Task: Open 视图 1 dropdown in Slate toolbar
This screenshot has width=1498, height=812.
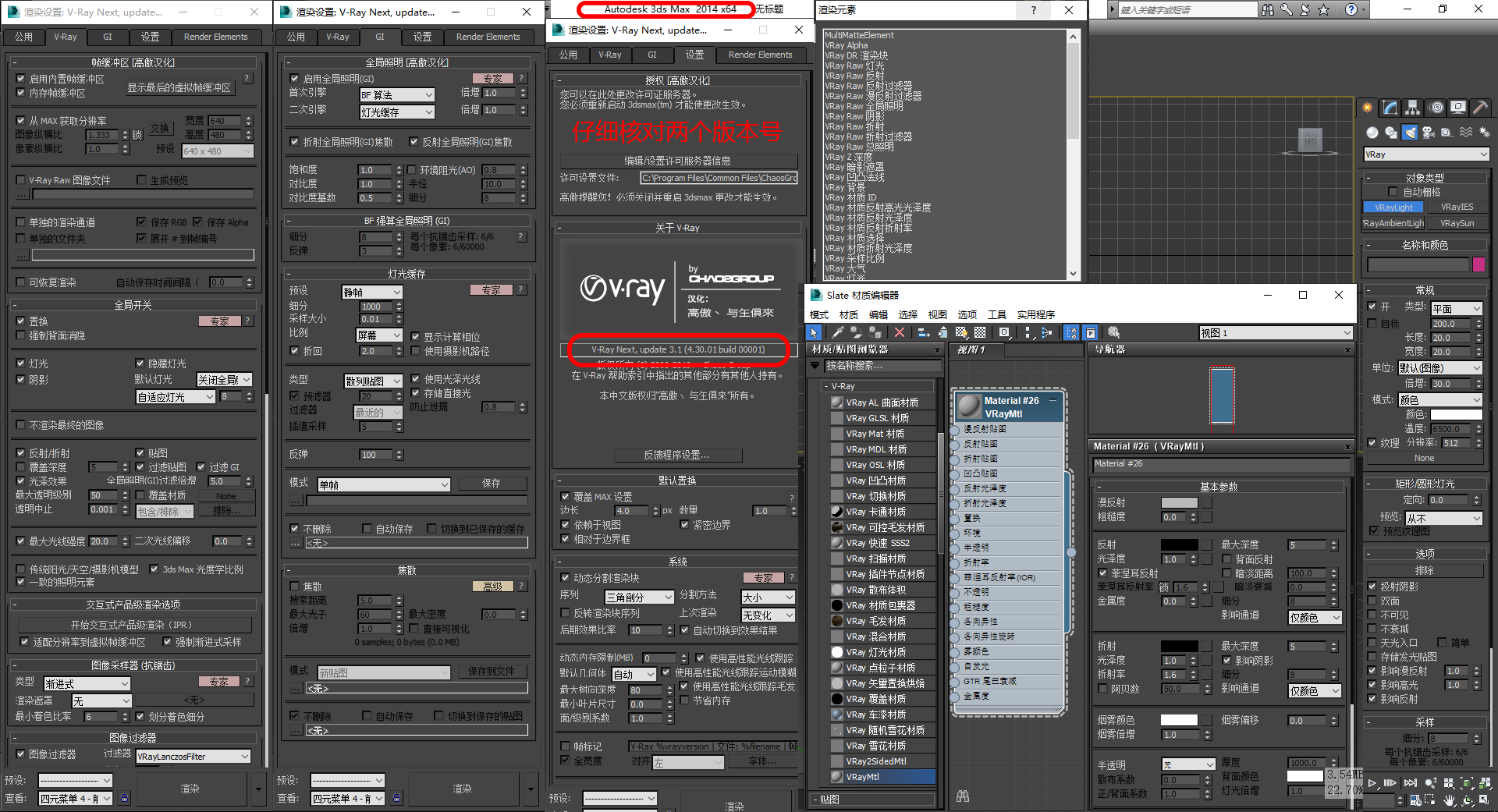Action: (x=1276, y=333)
